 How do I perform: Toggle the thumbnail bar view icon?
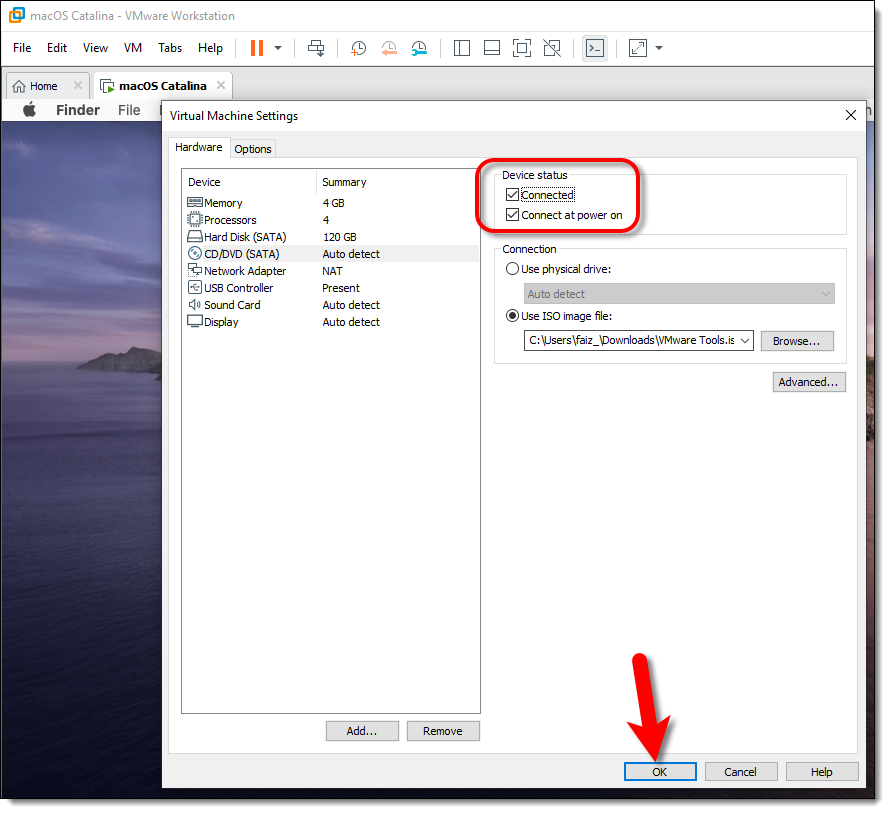pos(492,48)
